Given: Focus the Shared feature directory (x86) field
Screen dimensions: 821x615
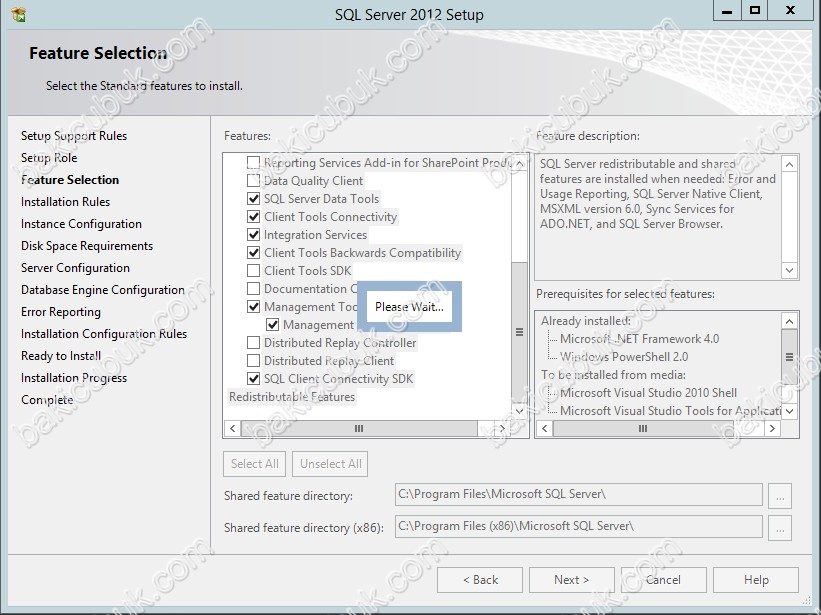Looking at the screenshot, I should (579, 527).
